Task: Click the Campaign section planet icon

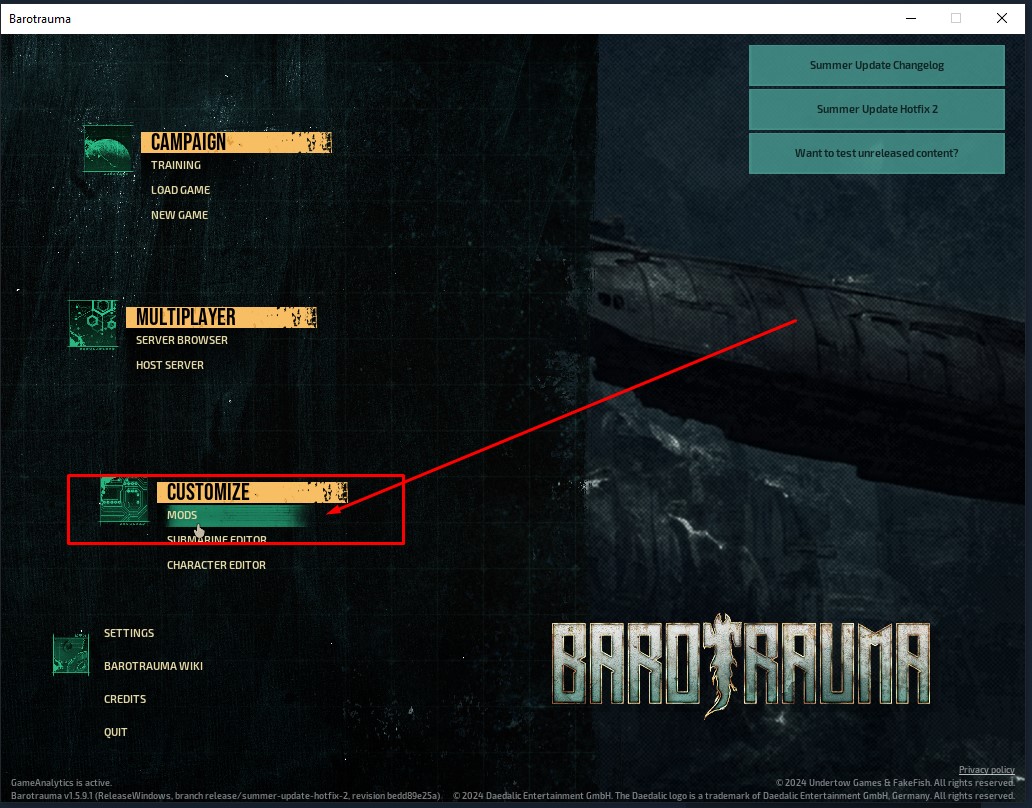Action: [x=109, y=149]
